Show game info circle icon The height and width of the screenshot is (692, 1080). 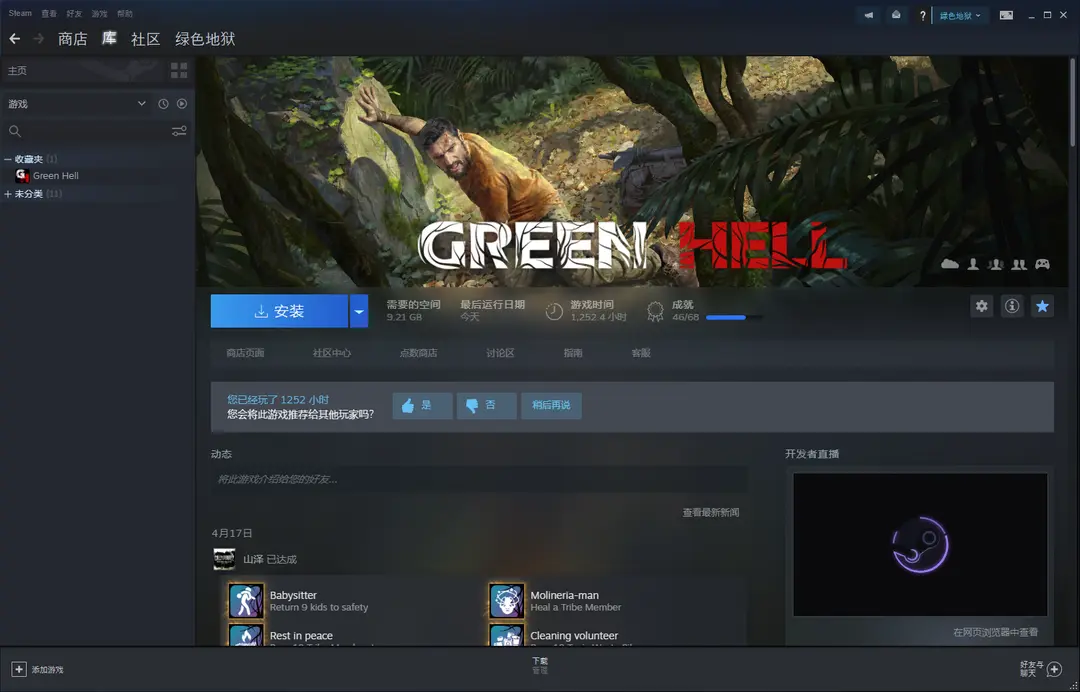click(x=1012, y=306)
